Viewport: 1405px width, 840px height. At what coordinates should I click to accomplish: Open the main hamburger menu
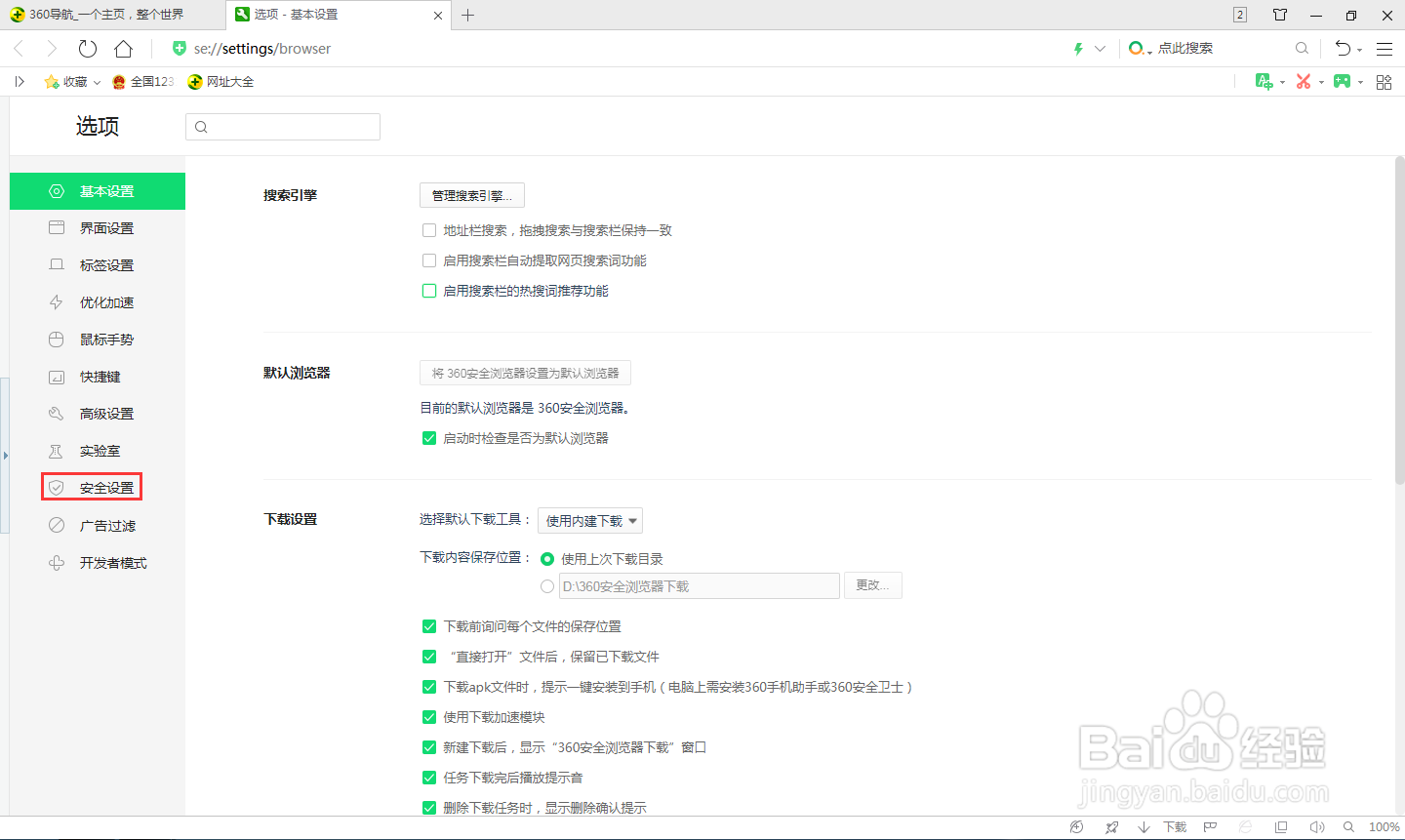coord(1385,49)
